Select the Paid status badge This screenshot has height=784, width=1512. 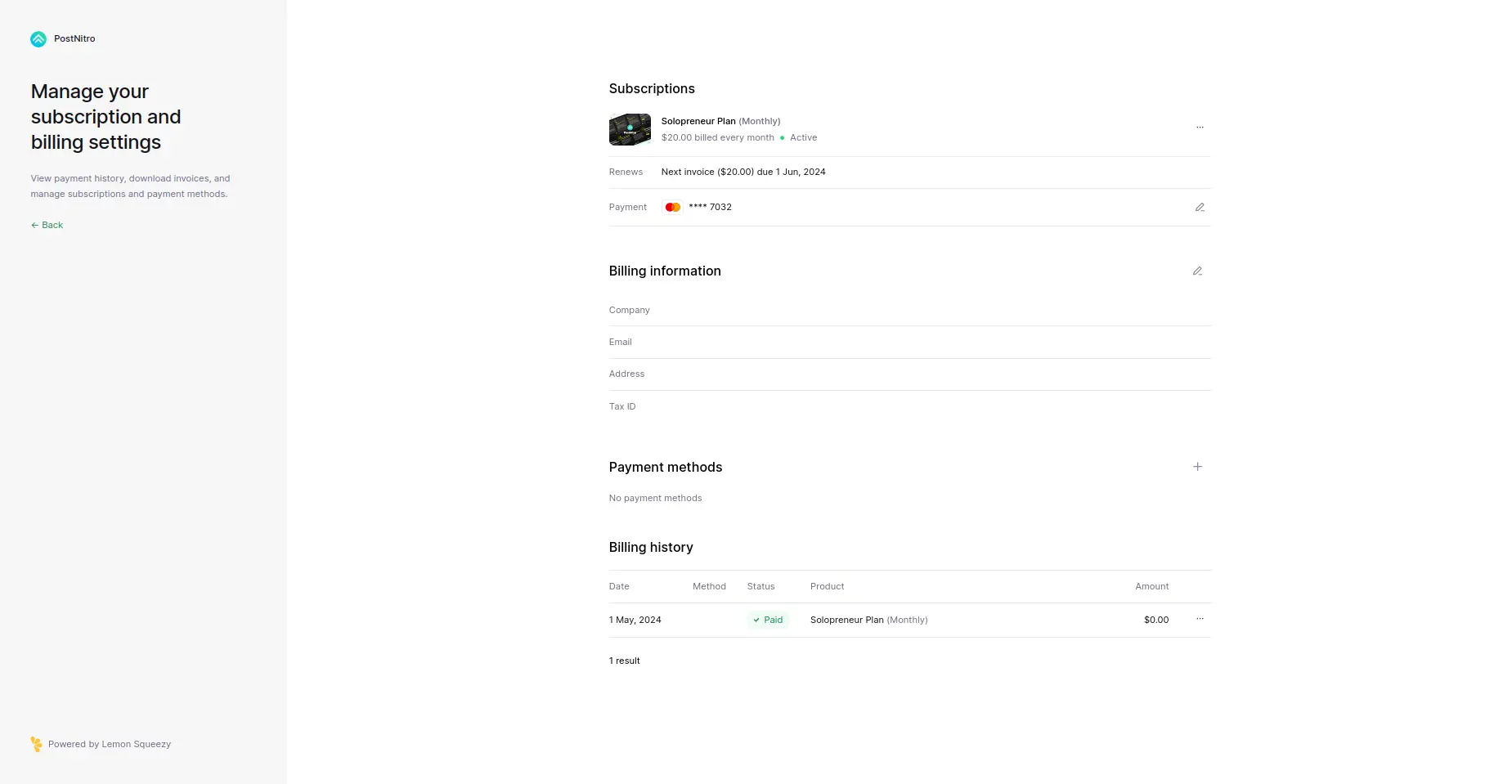pyautogui.click(x=767, y=620)
